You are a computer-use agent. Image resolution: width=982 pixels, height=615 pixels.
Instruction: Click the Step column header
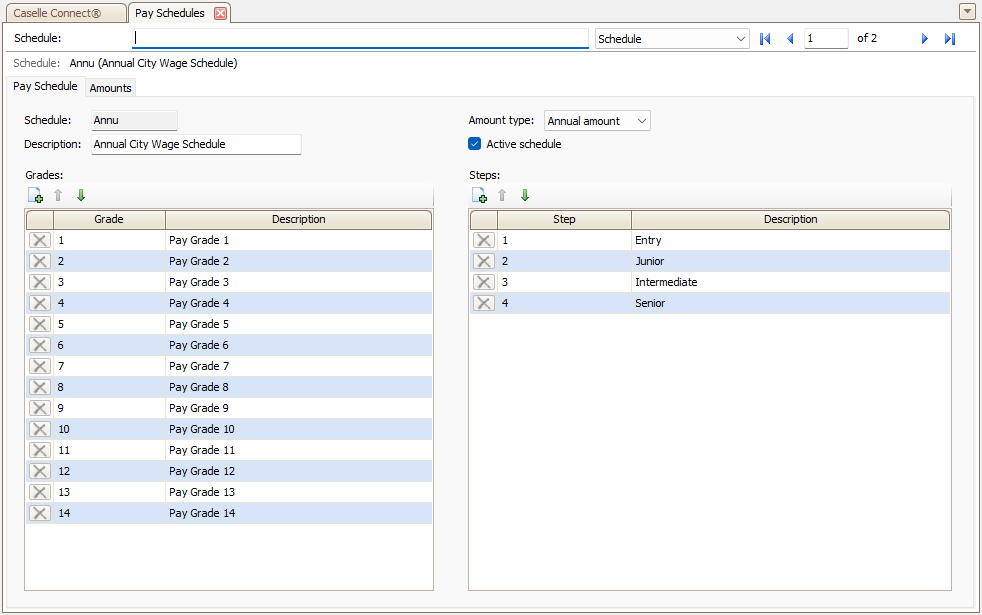pos(564,219)
